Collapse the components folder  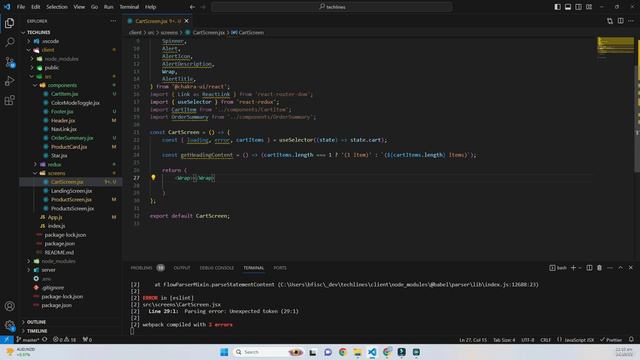tap(62, 85)
